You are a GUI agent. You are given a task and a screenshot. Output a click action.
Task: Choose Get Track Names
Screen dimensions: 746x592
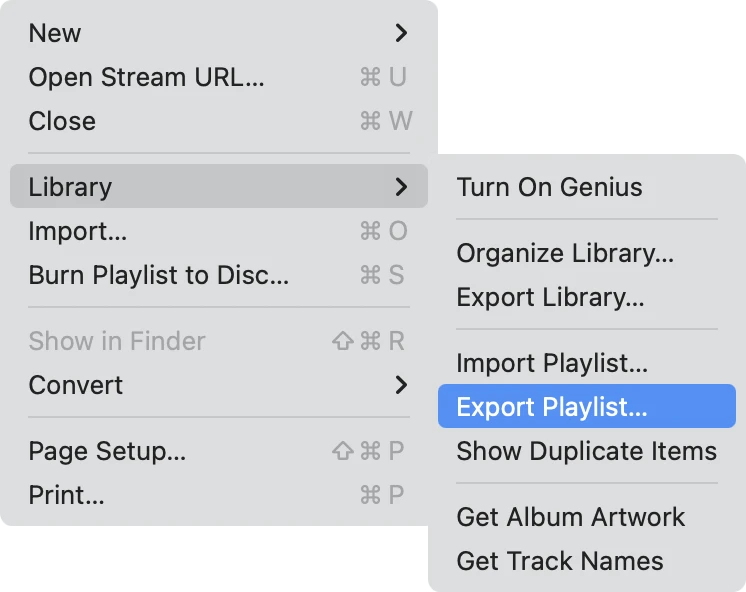(559, 561)
